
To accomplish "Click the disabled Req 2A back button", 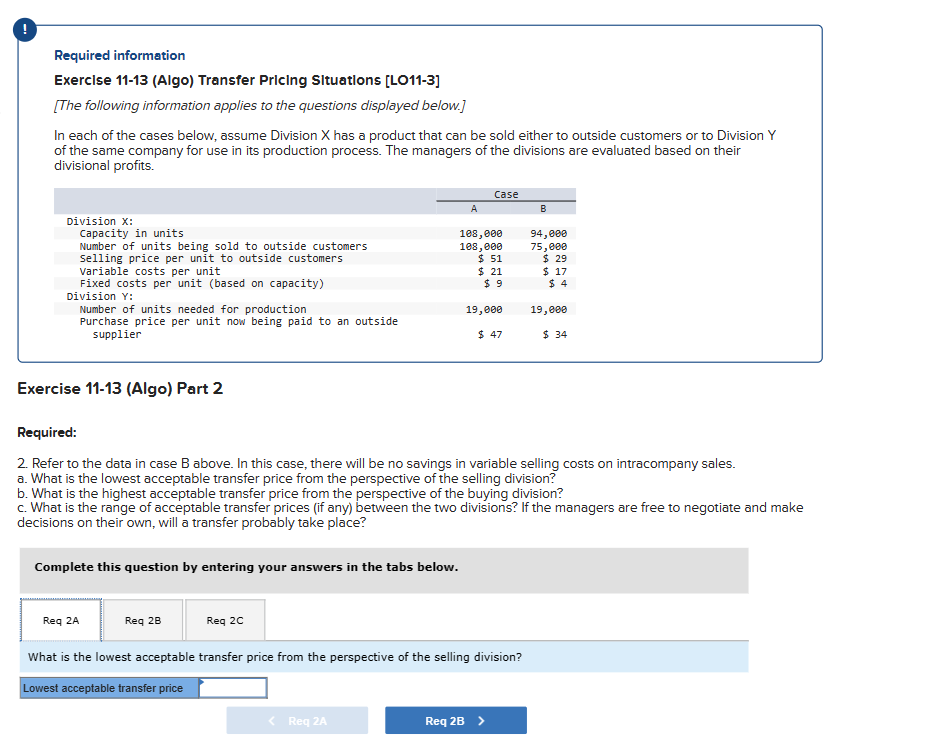I will 297,719.
